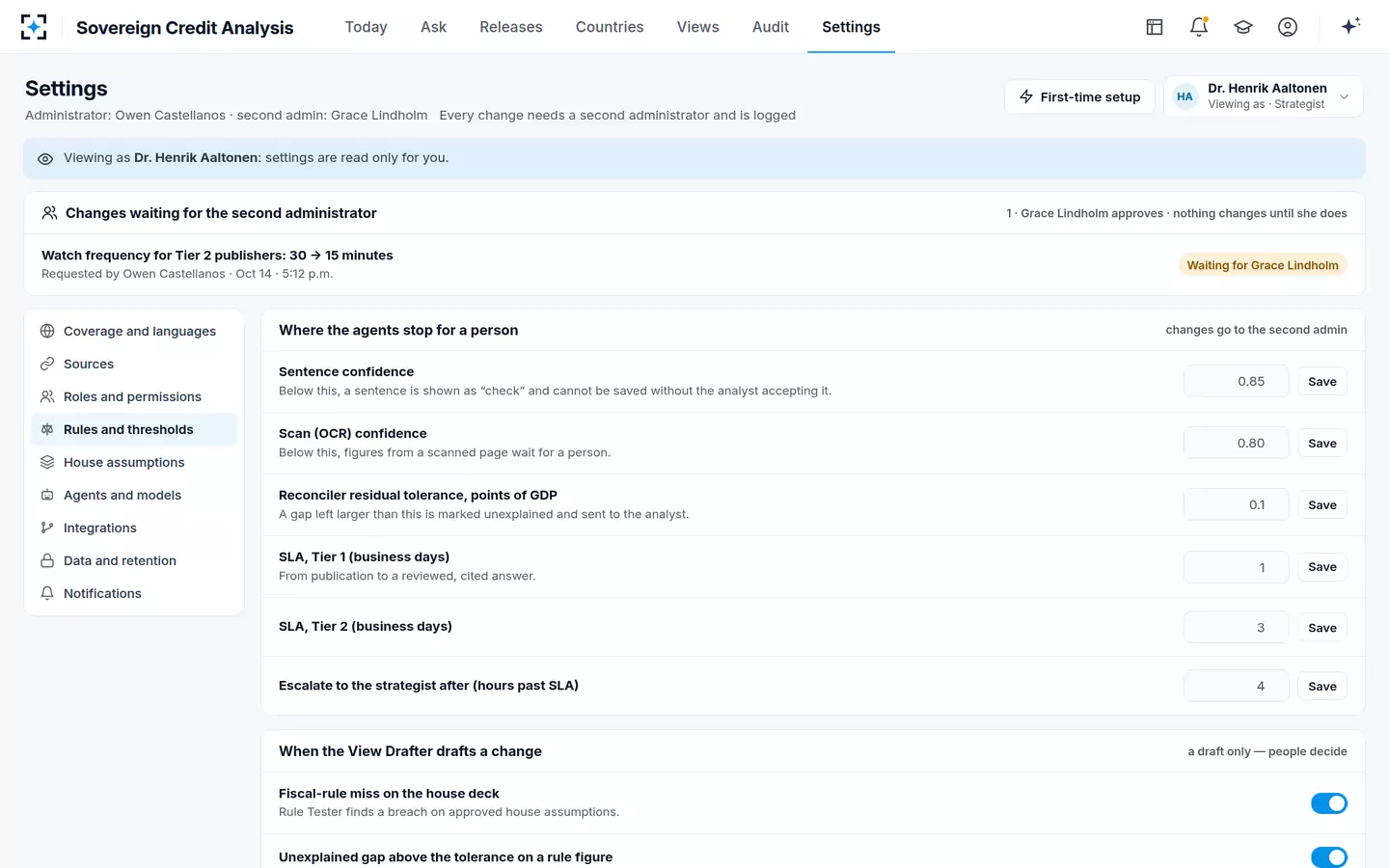
Task: Click the layout panel icon in header
Action: (1155, 27)
